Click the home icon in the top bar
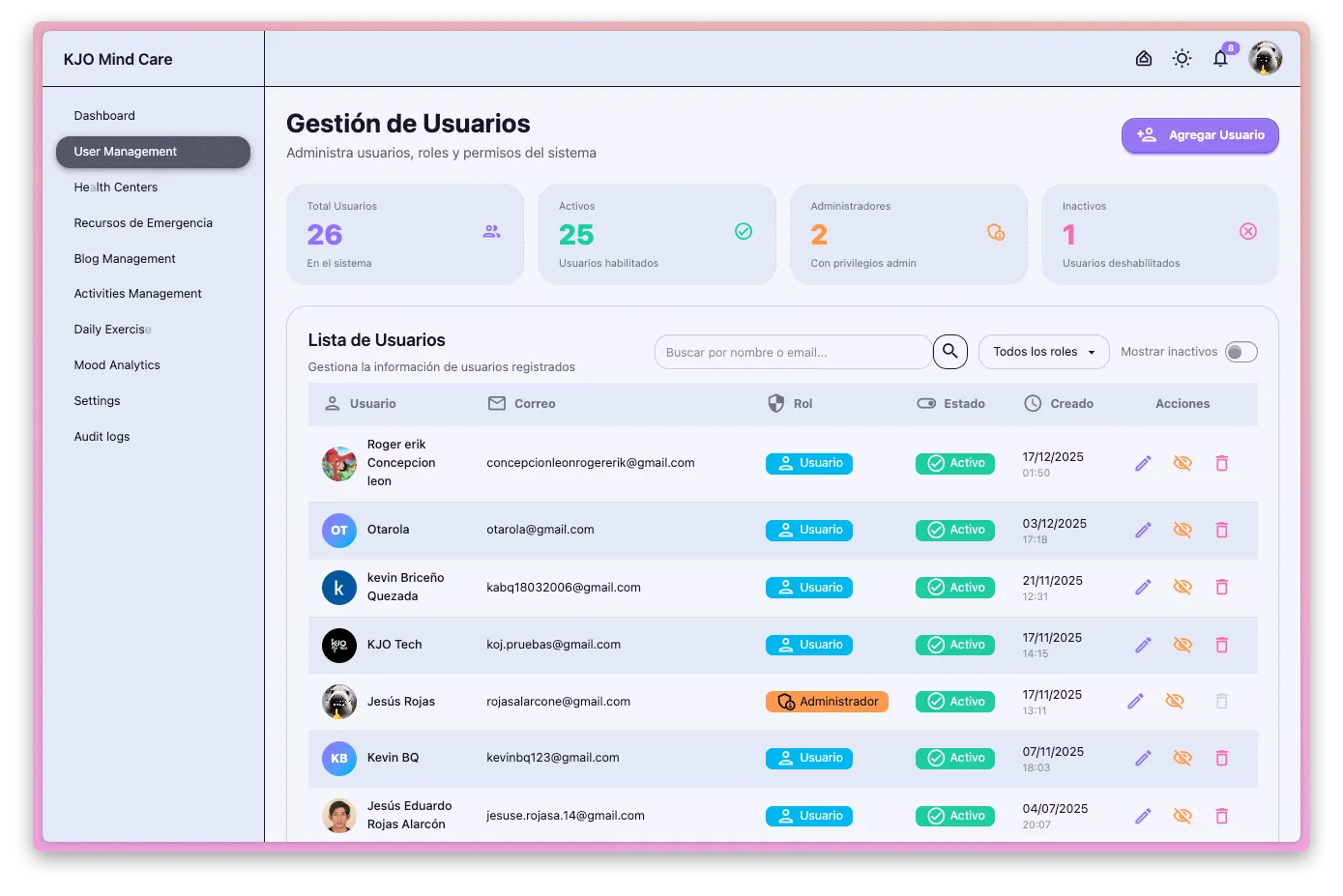This screenshot has width=1343, height=896. (1144, 58)
